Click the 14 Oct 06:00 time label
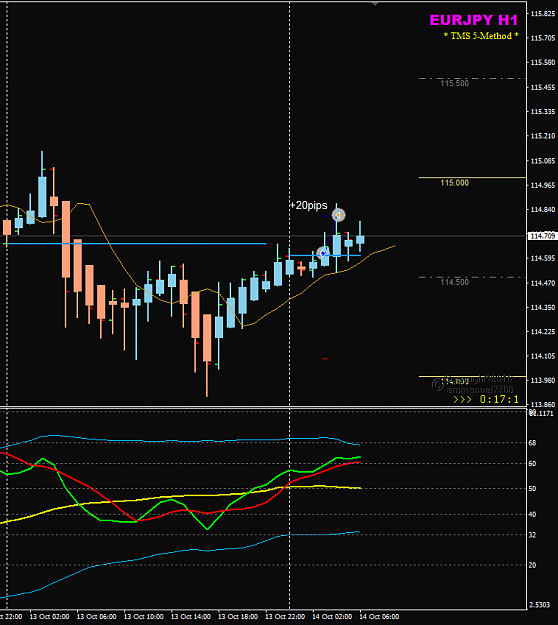 (379, 617)
